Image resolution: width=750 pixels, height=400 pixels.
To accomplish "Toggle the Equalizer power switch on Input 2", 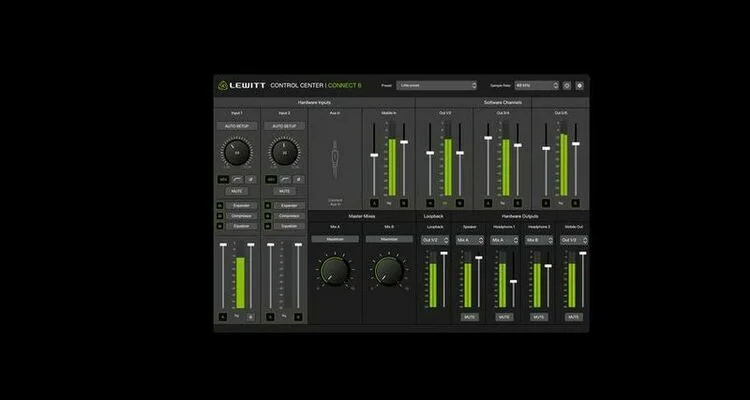I will pyautogui.click(x=268, y=226).
